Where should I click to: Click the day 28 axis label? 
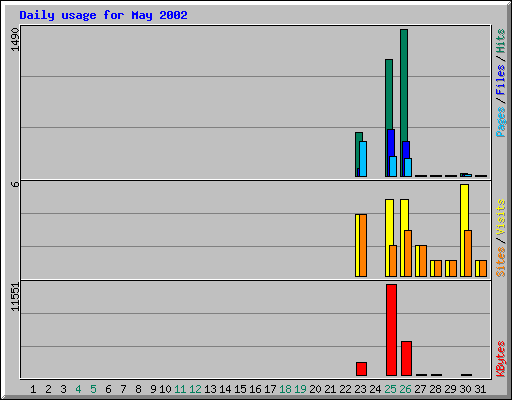pos(435,389)
